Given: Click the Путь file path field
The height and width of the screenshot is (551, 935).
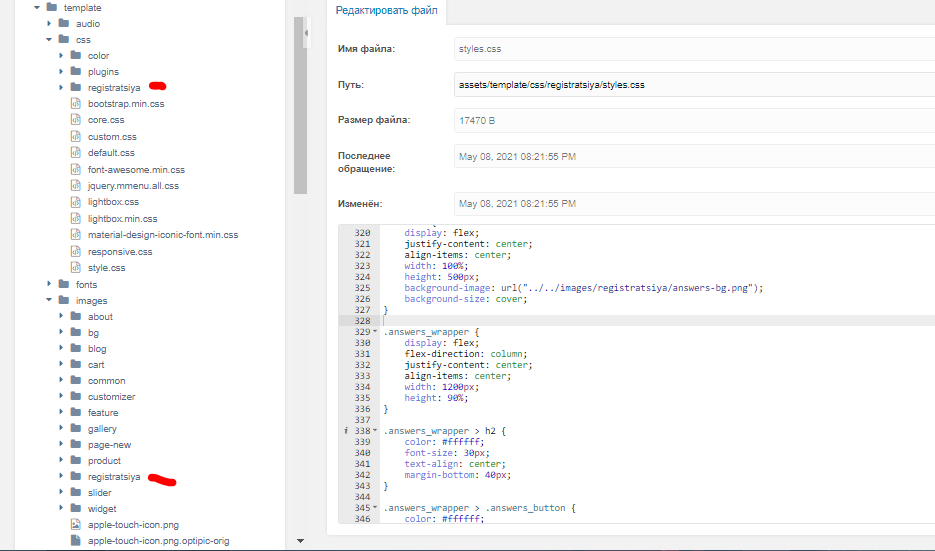Looking at the screenshot, I should click(692, 85).
